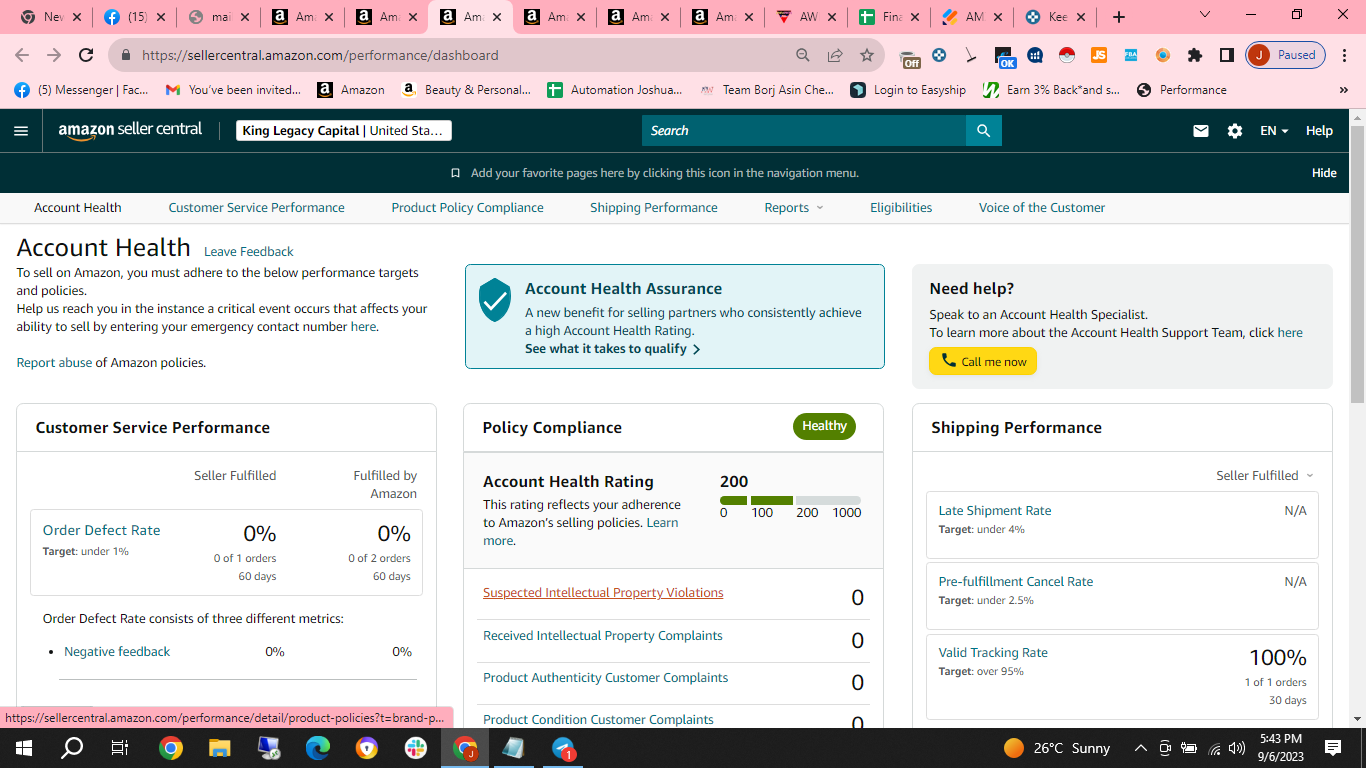Open the Login to Easyship bookmark
The height and width of the screenshot is (768, 1366).
[x=908, y=90]
